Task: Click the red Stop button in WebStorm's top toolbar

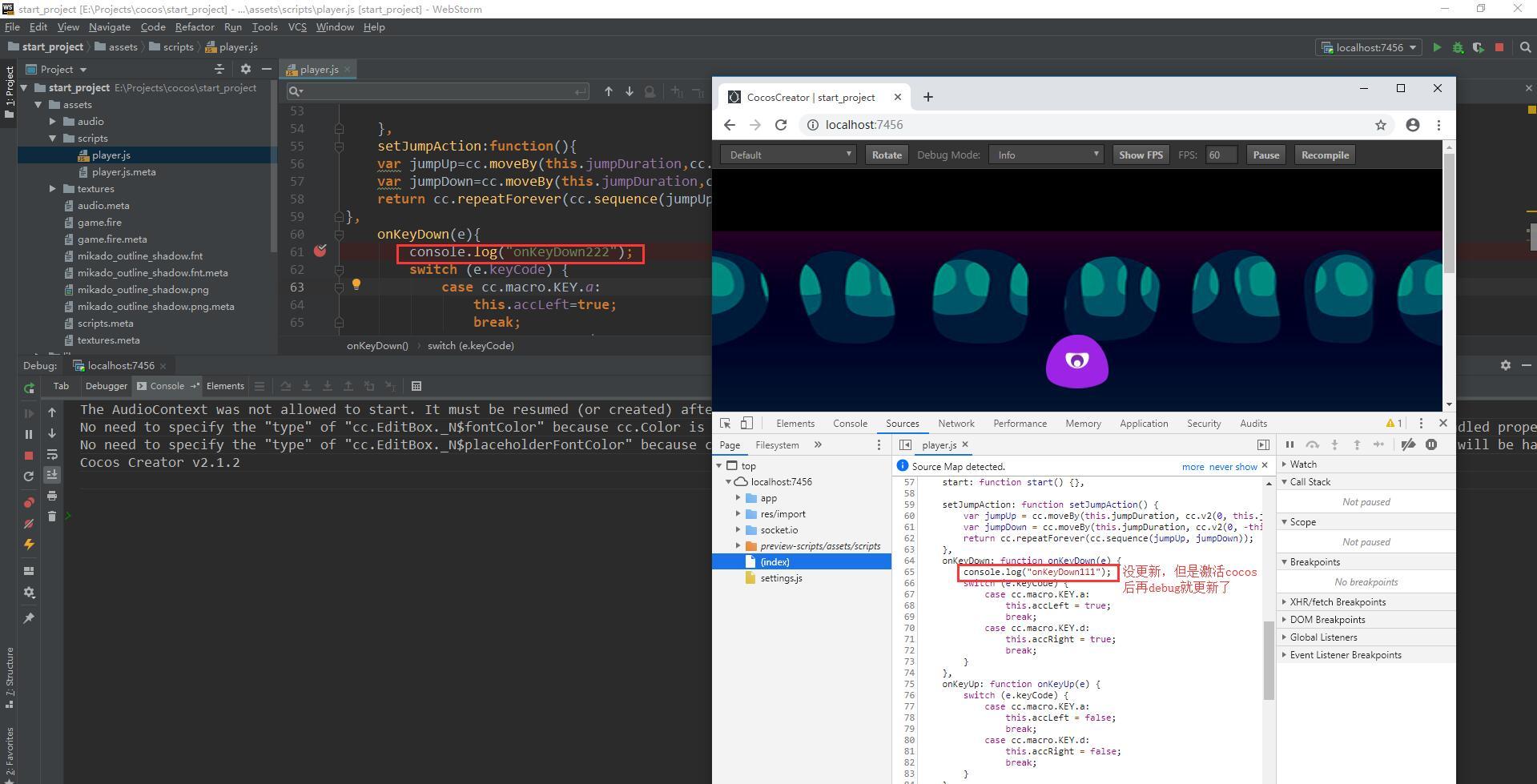Action: (x=1499, y=47)
